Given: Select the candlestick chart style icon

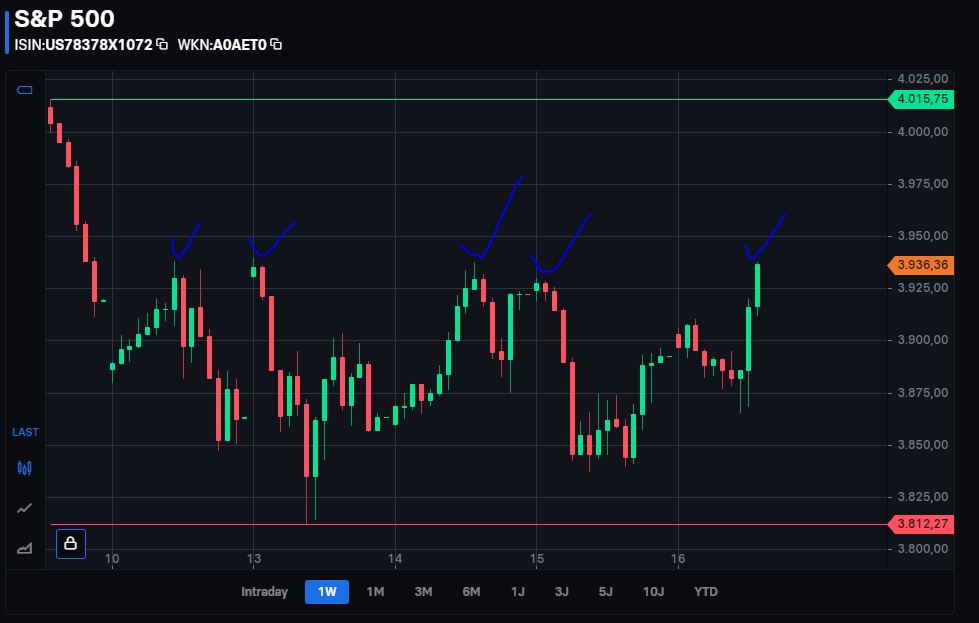Looking at the screenshot, I should tap(23, 468).
